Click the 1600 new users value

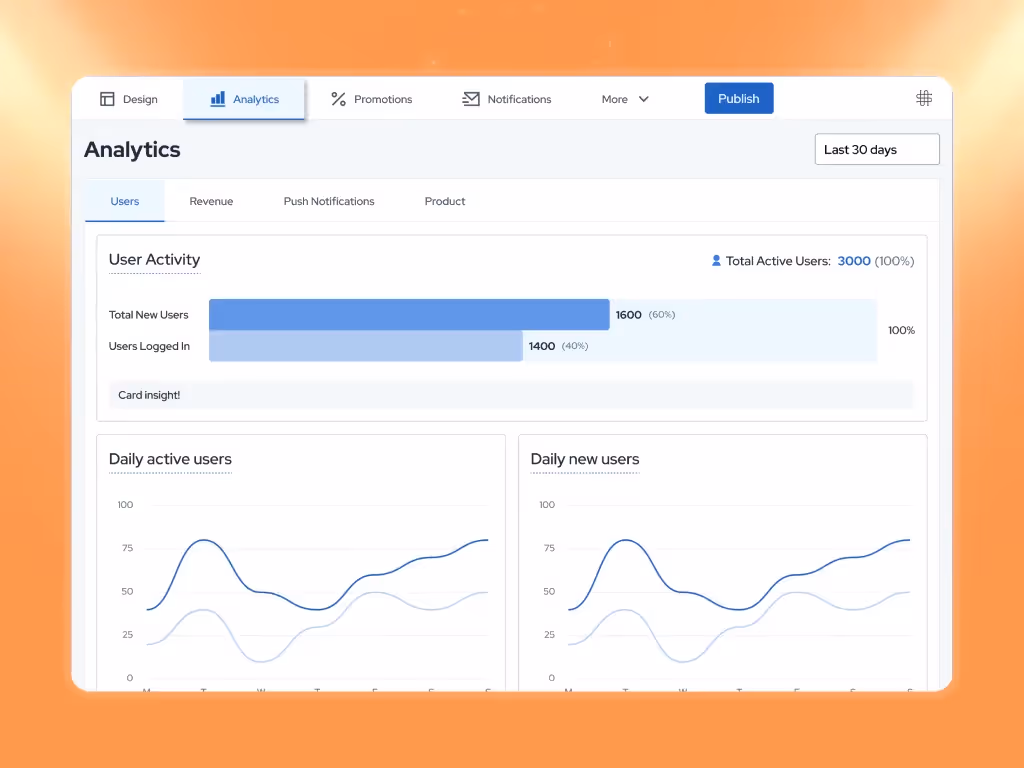pyautogui.click(x=628, y=315)
